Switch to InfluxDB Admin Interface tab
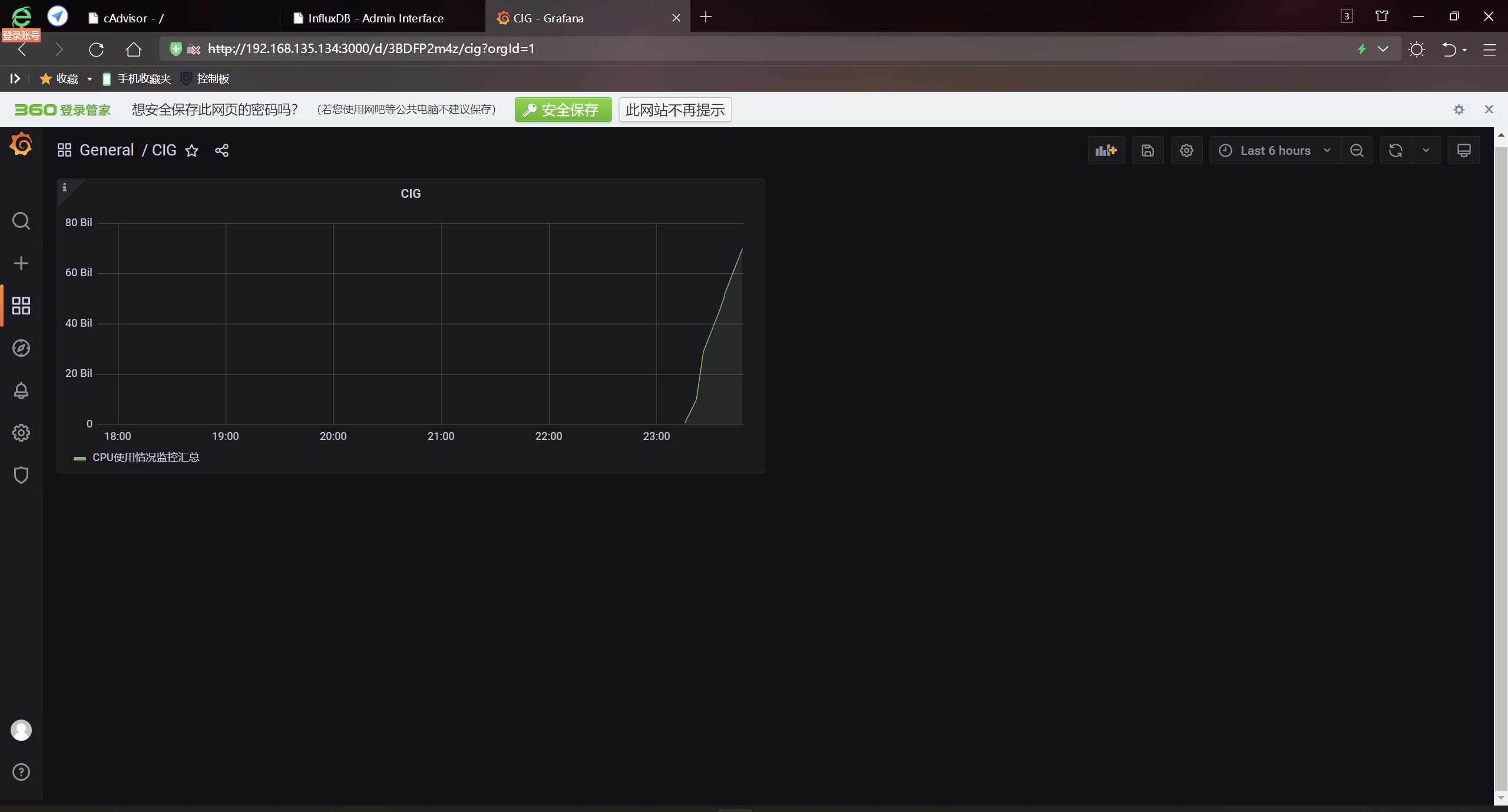The image size is (1508, 812). 375,18
